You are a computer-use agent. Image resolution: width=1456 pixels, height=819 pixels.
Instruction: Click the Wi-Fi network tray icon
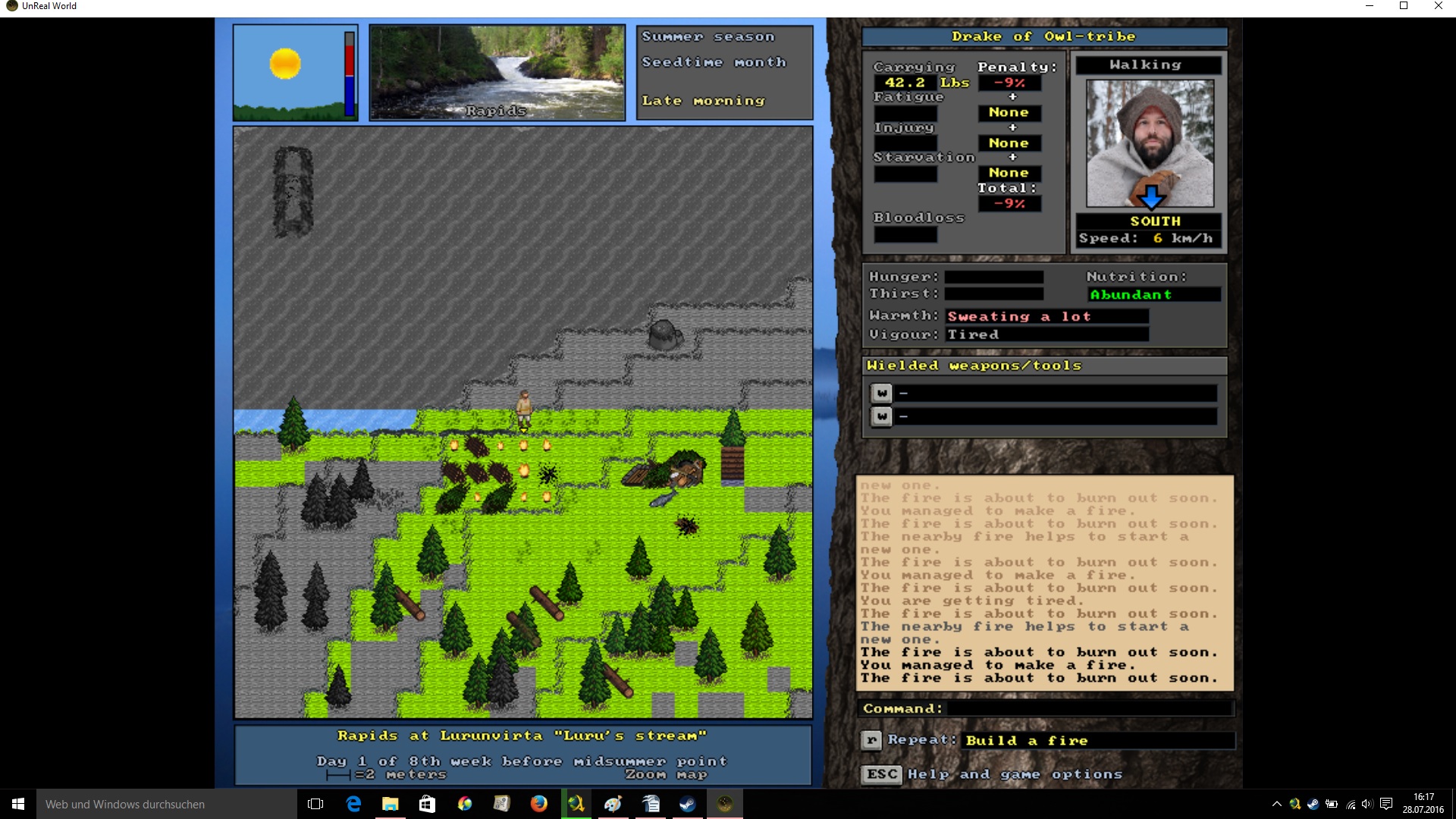pos(1351,804)
